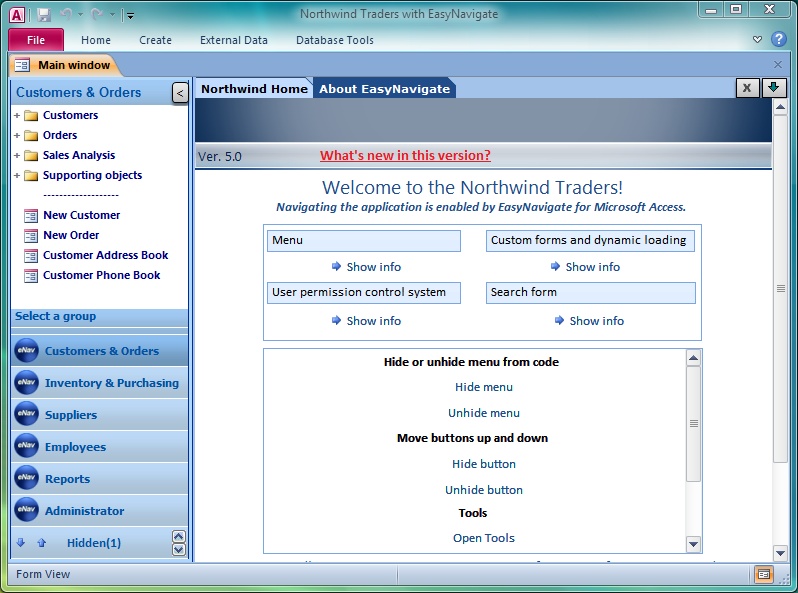Click the eNav icon beside Reports
Viewport: 798px width, 593px height.
pyautogui.click(x=26, y=478)
